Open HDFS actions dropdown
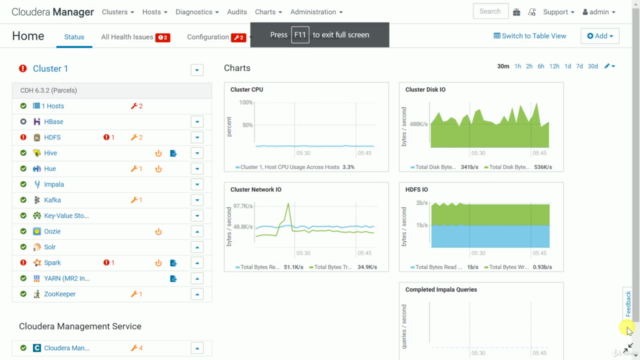 click(x=197, y=138)
